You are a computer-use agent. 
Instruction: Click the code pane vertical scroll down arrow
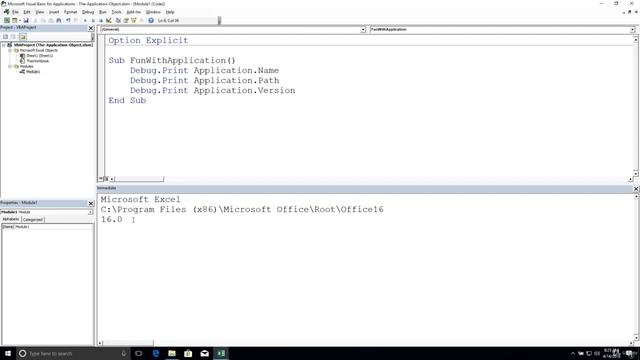(636, 173)
